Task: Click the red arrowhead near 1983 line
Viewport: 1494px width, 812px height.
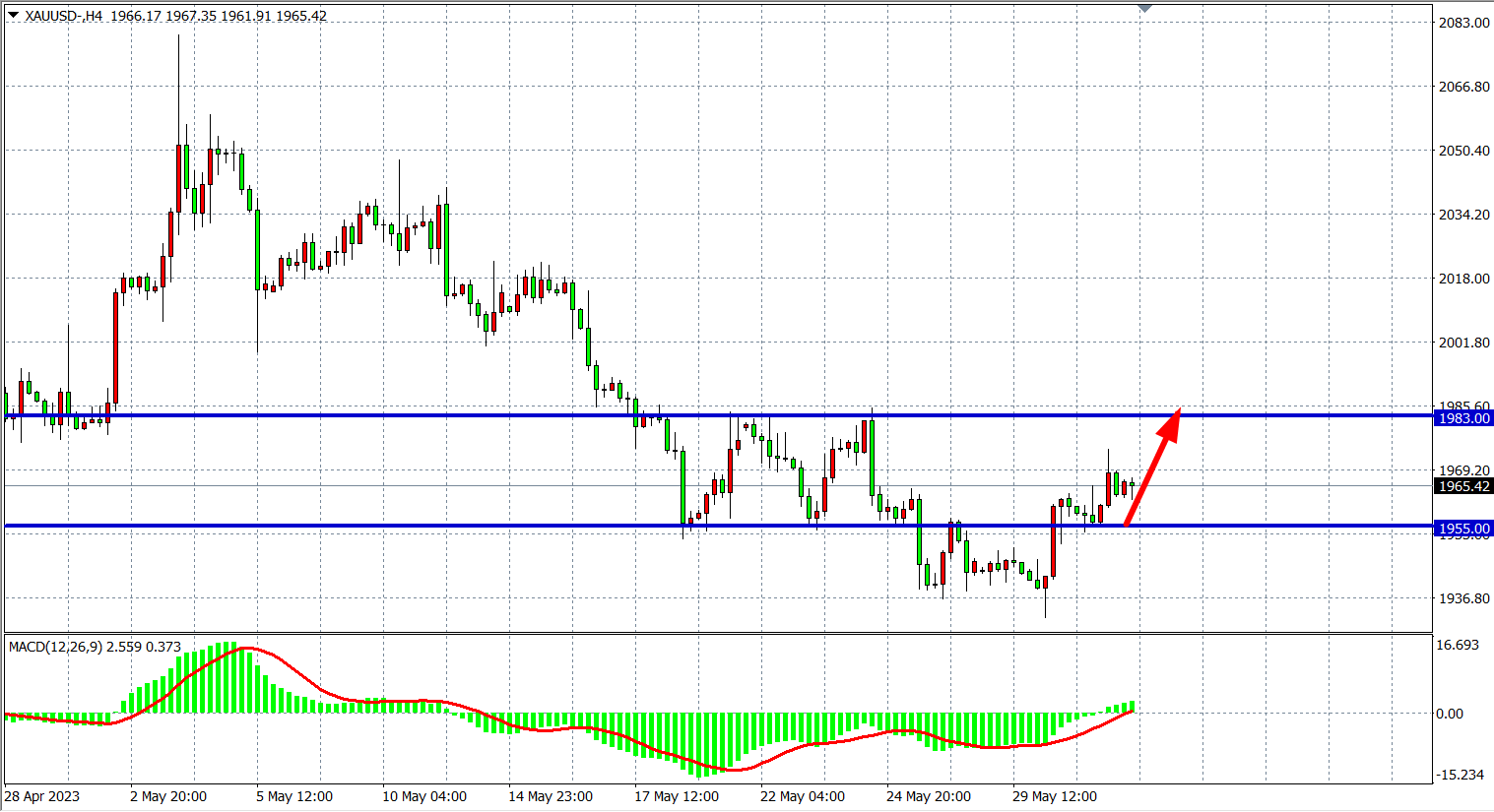Action: click(x=1172, y=420)
